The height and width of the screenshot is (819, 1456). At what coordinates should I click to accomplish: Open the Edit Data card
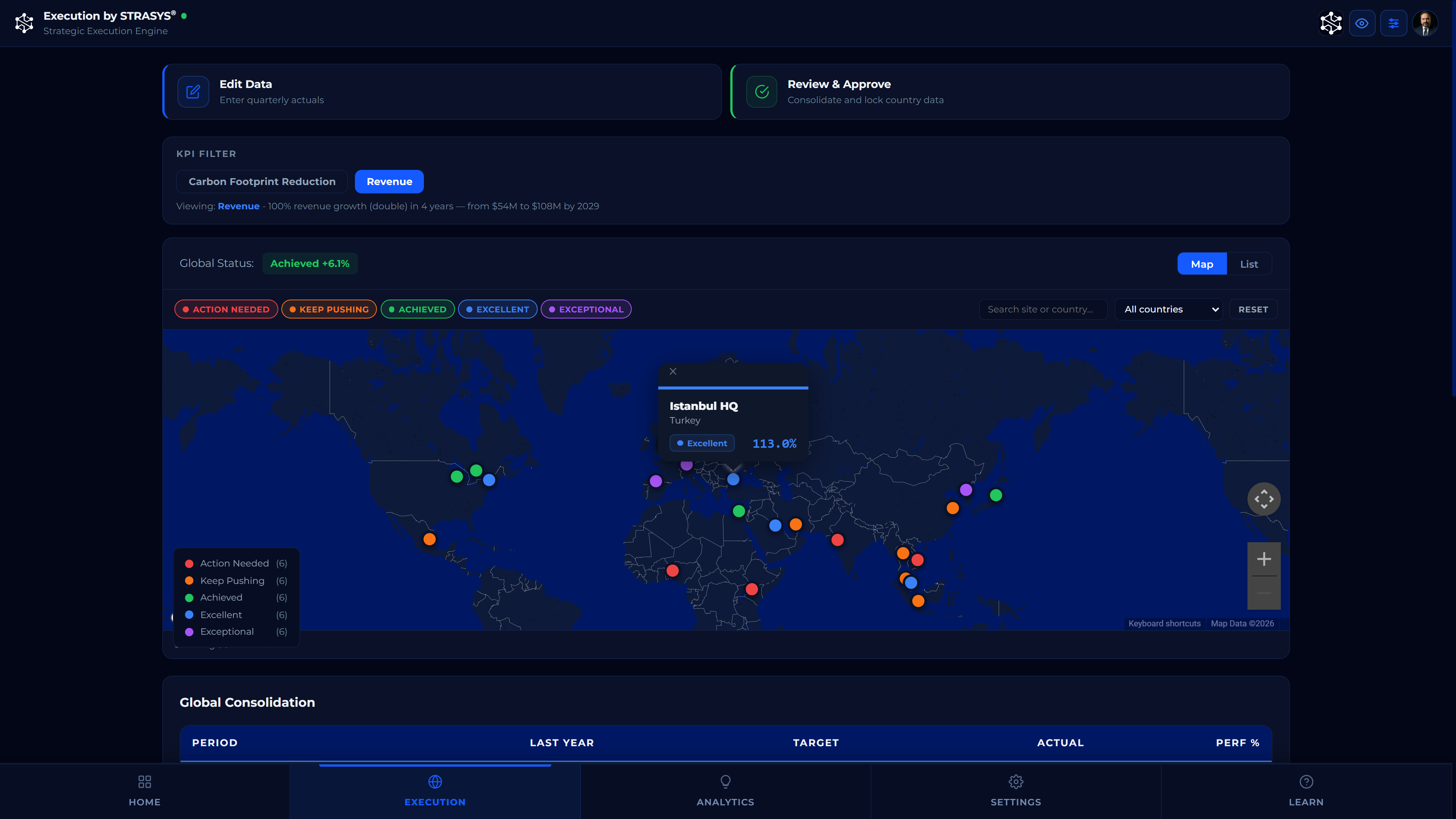[442, 91]
